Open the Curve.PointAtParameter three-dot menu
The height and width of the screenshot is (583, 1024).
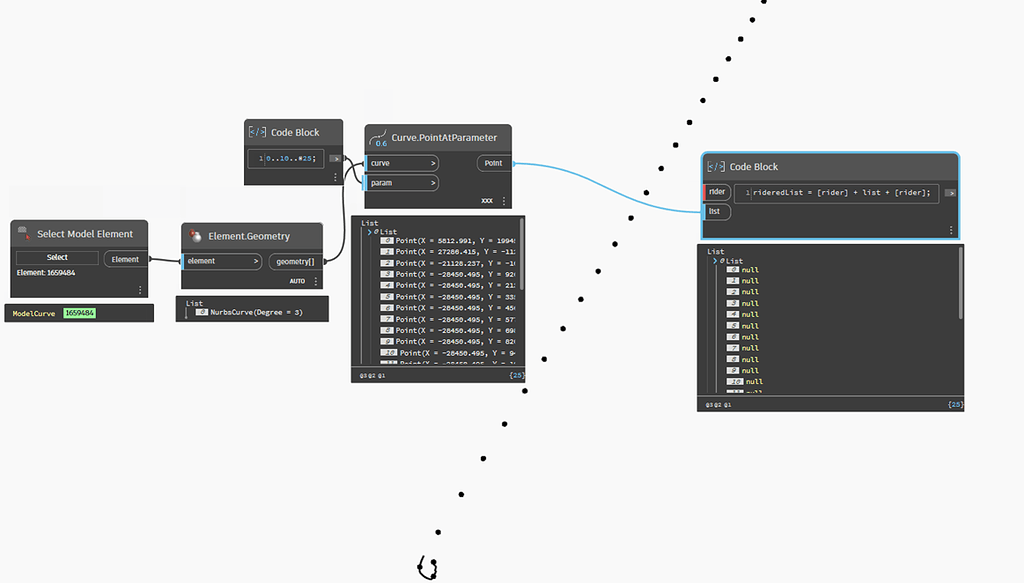[x=504, y=200]
